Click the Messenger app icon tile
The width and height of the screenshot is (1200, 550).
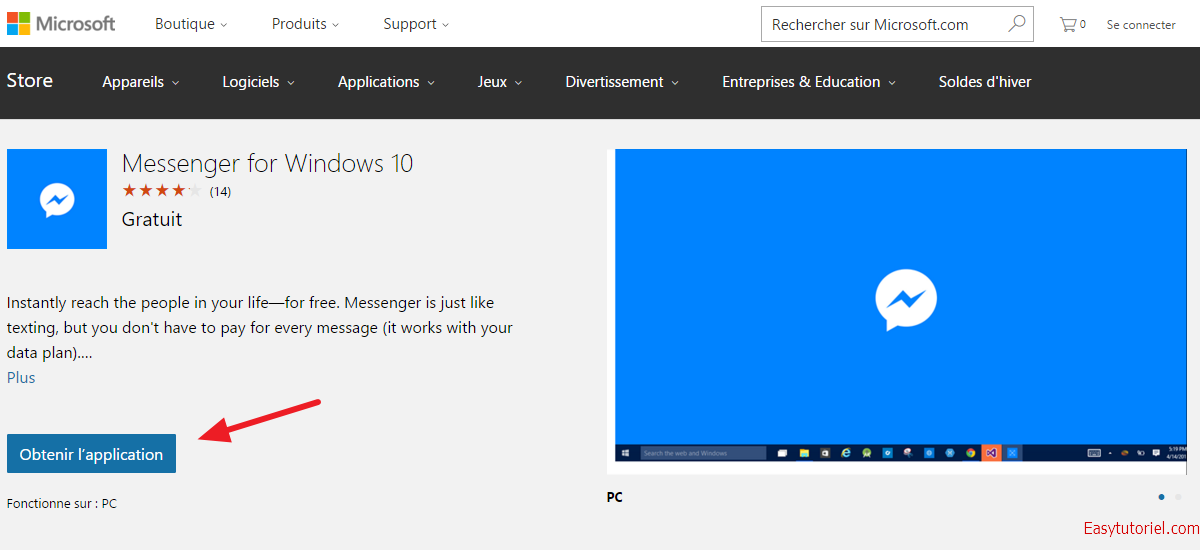pyautogui.click(x=57, y=199)
